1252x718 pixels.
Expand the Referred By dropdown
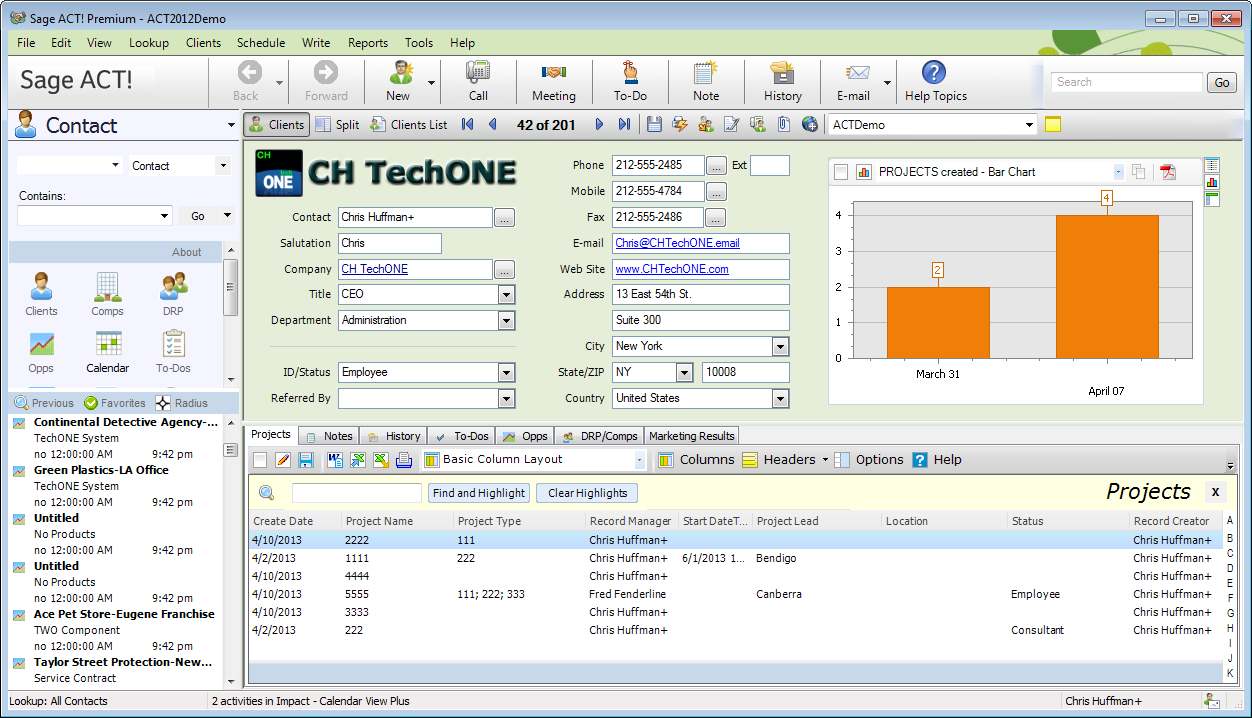(507, 399)
